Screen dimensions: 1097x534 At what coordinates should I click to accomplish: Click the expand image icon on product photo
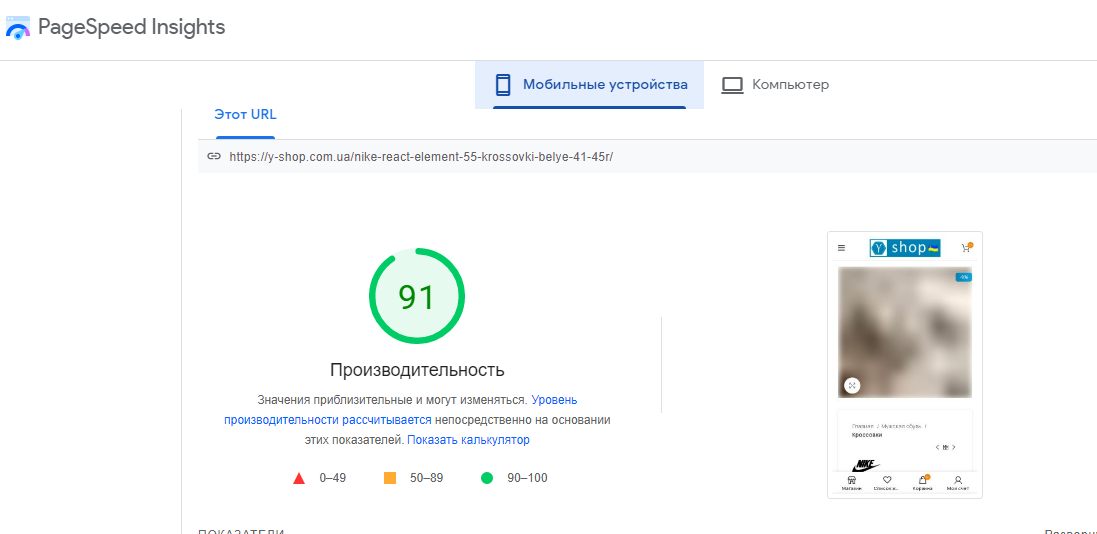[851, 386]
